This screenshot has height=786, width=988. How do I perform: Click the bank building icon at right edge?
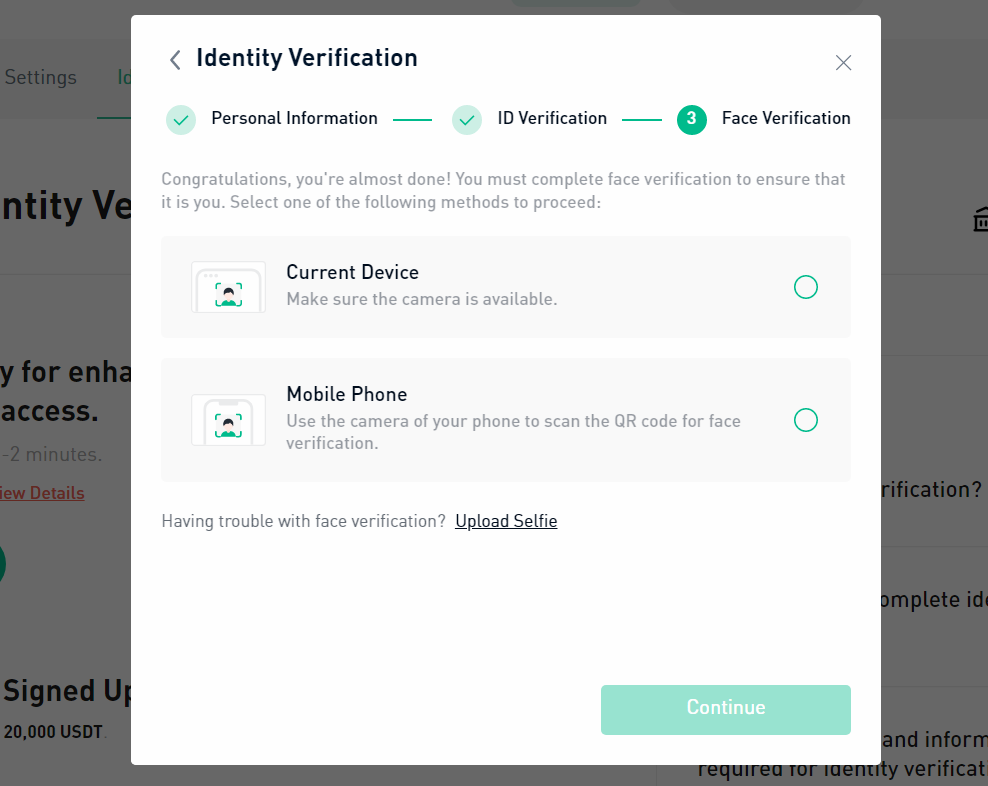[980, 219]
